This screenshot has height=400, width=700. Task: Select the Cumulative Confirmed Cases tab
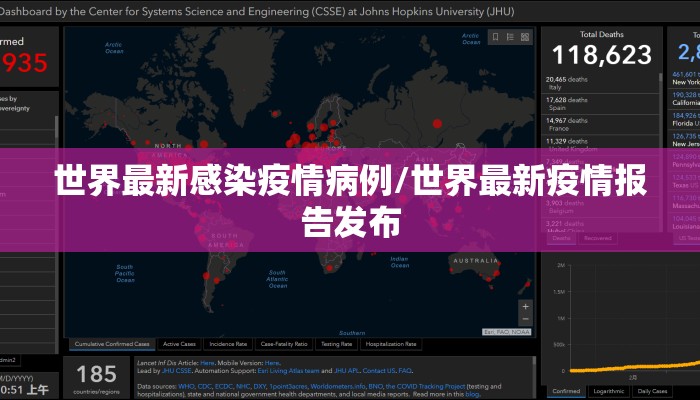pos(112,344)
